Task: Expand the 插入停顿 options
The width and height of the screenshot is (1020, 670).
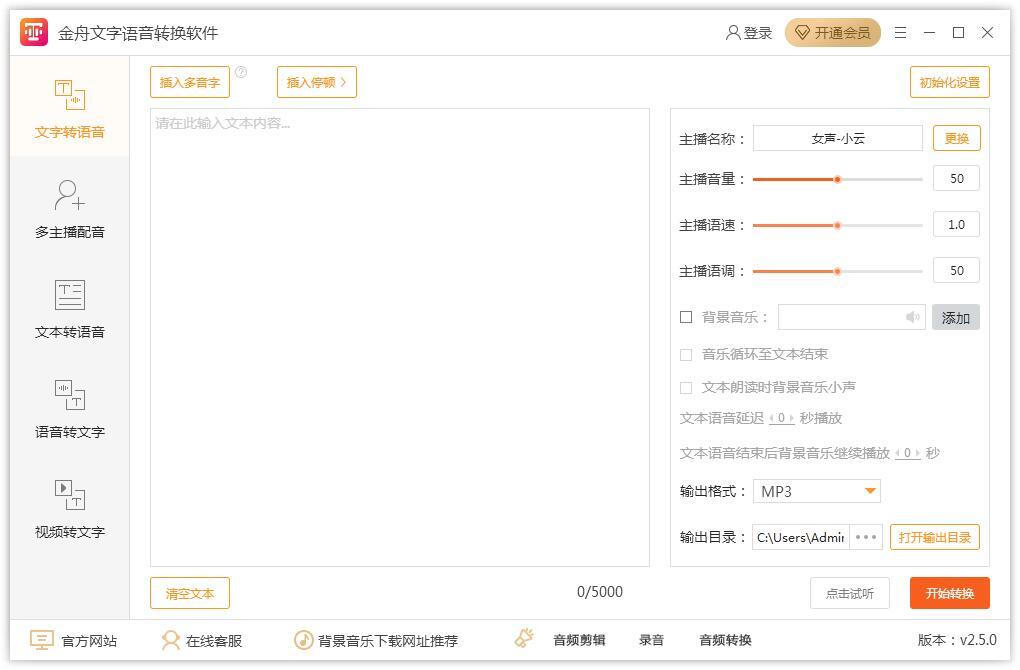Action: [317, 82]
